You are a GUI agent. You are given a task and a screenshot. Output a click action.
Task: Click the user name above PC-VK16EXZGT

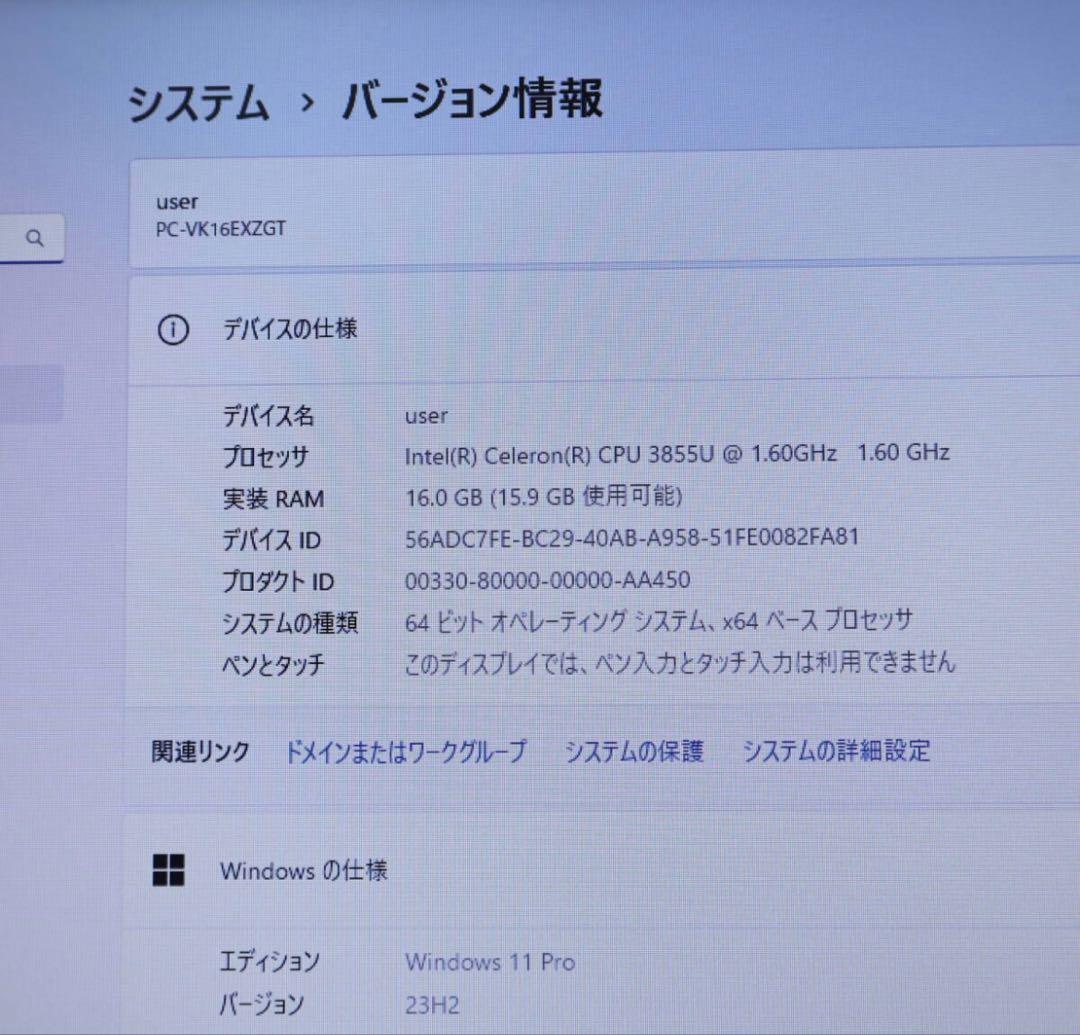pyautogui.click(x=177, y=202)
